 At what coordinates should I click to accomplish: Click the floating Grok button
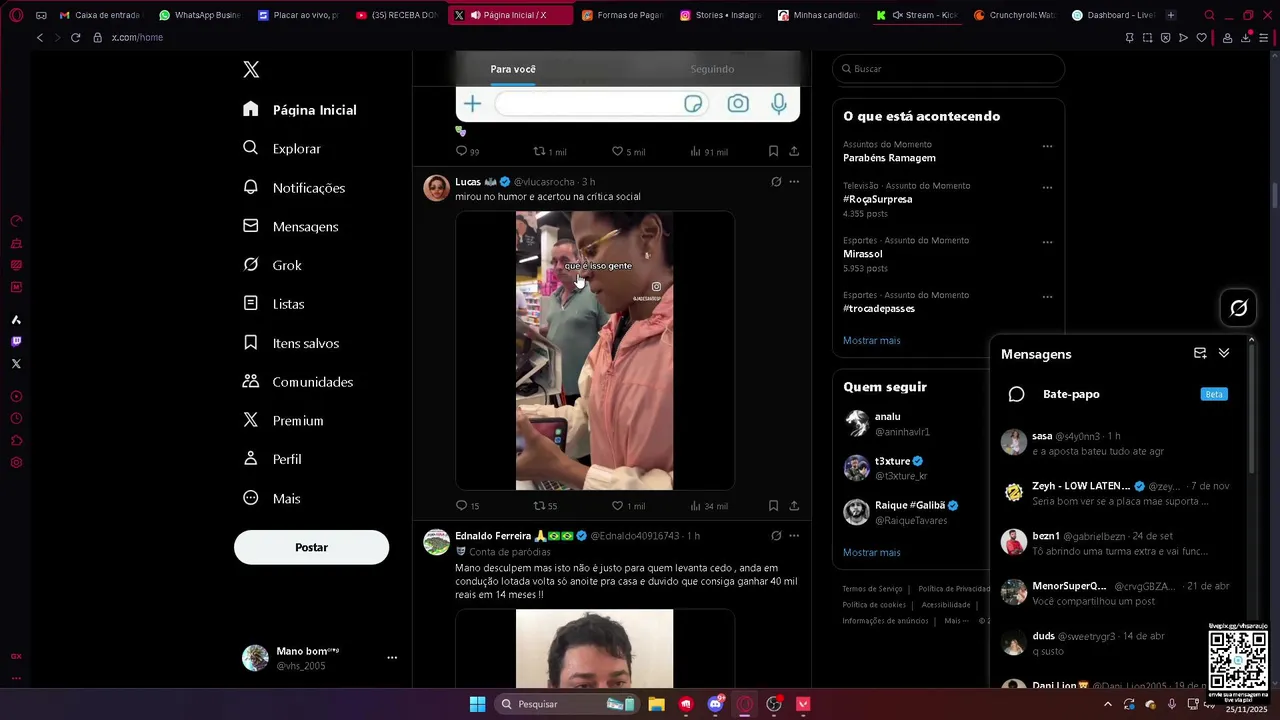[1238, 308]
